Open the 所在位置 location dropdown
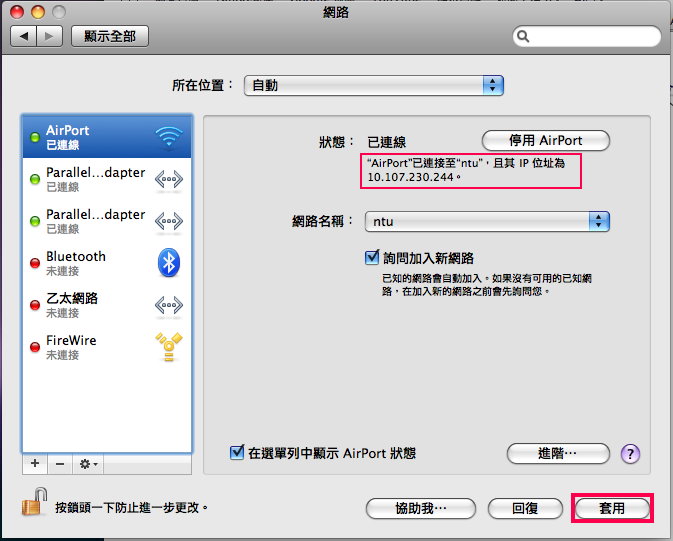The height and width of the screenshot is (541, 673). point(373,86)
